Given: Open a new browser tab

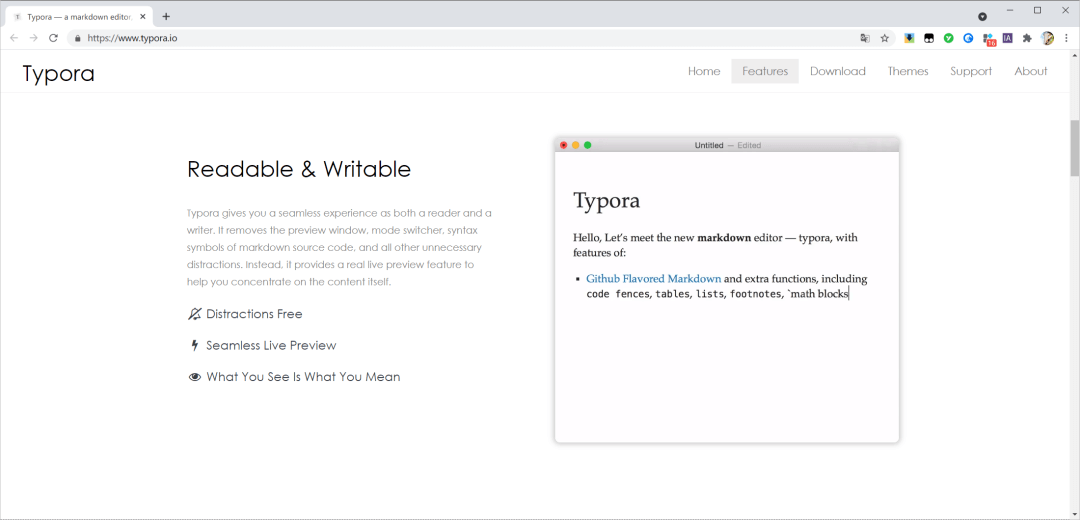Looking at the screenshot, I should pos(166,17).
